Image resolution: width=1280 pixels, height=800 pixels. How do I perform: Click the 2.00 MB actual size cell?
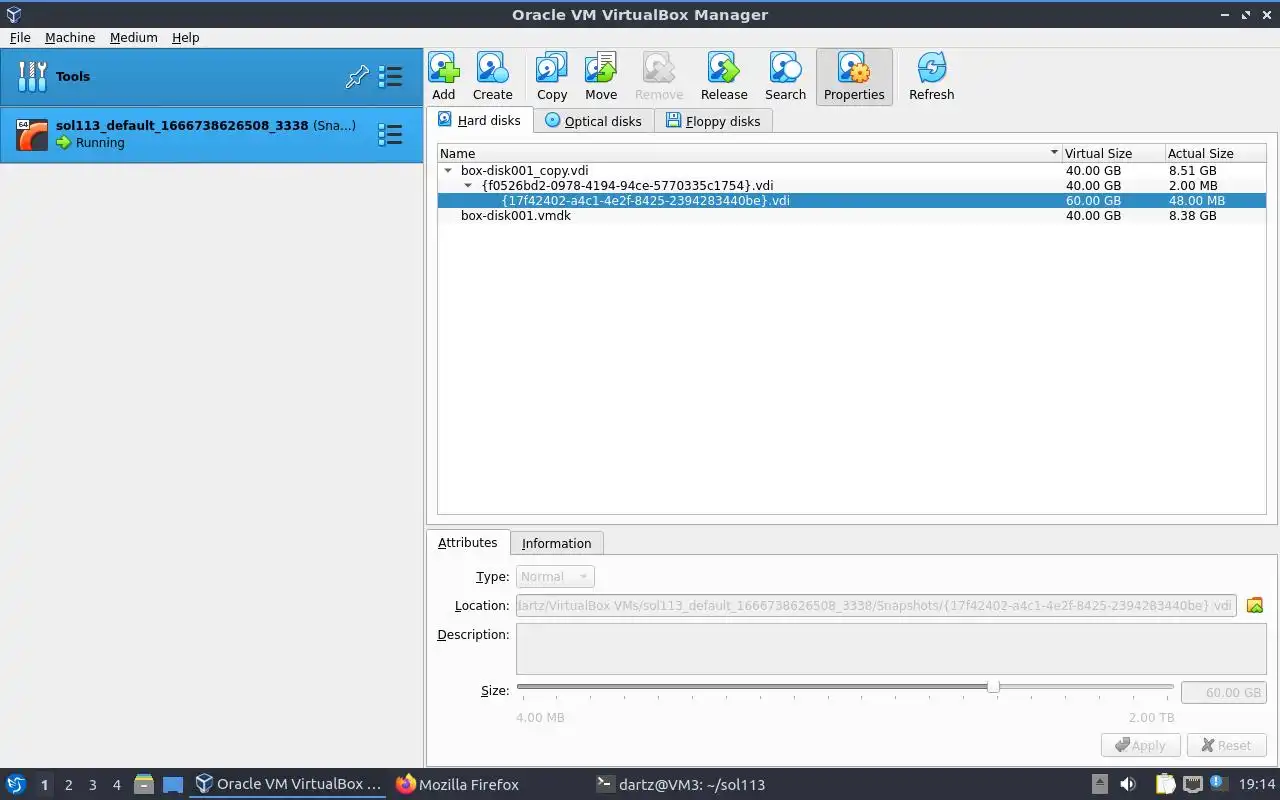(1193, 186)
